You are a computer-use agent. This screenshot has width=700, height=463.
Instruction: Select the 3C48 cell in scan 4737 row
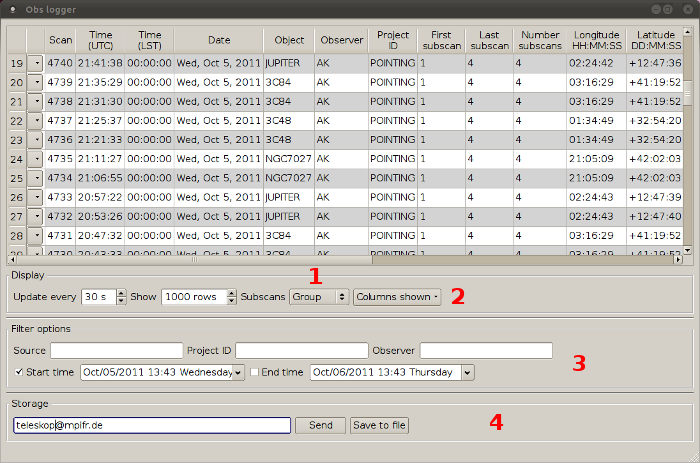[x=288, y=121]
